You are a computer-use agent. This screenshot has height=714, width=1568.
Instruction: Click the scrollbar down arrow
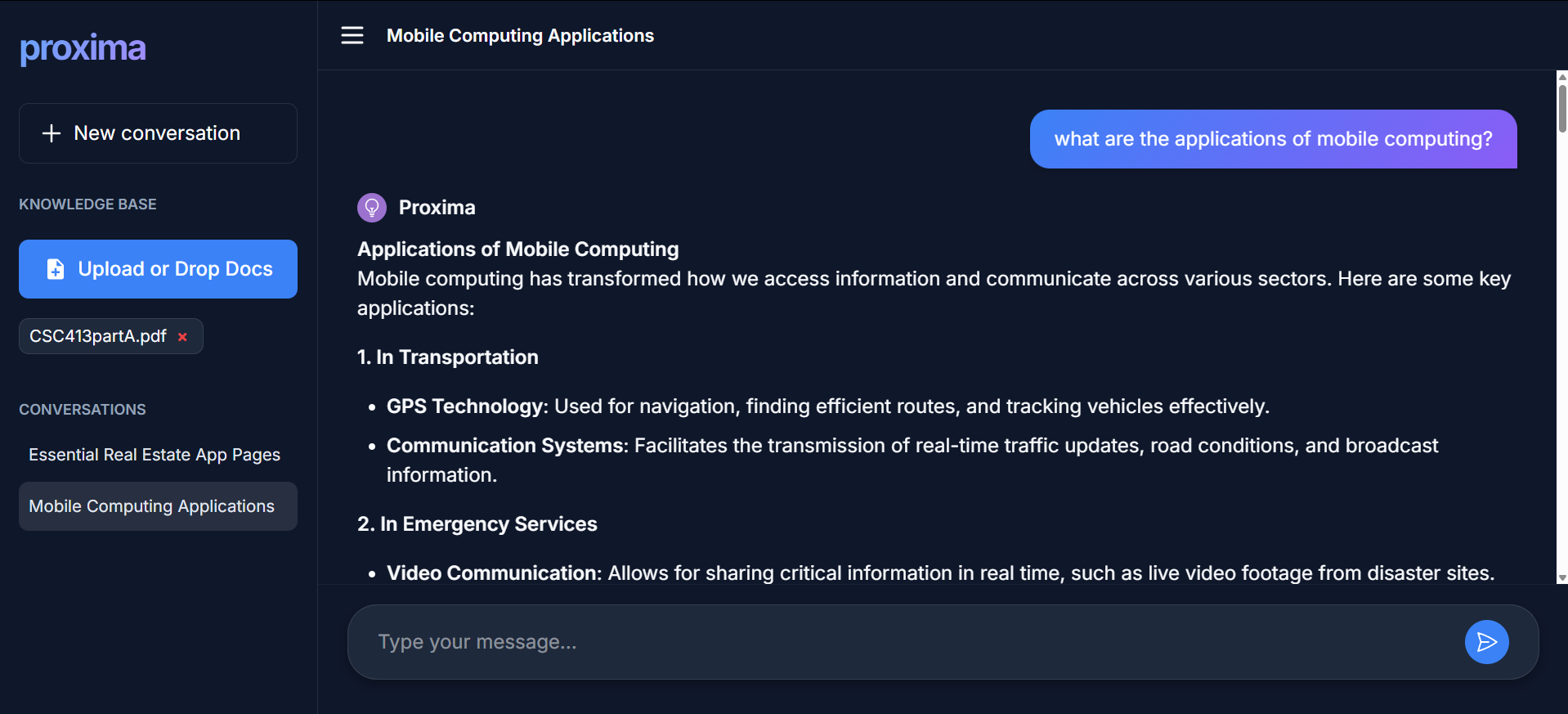point(1561,577)
